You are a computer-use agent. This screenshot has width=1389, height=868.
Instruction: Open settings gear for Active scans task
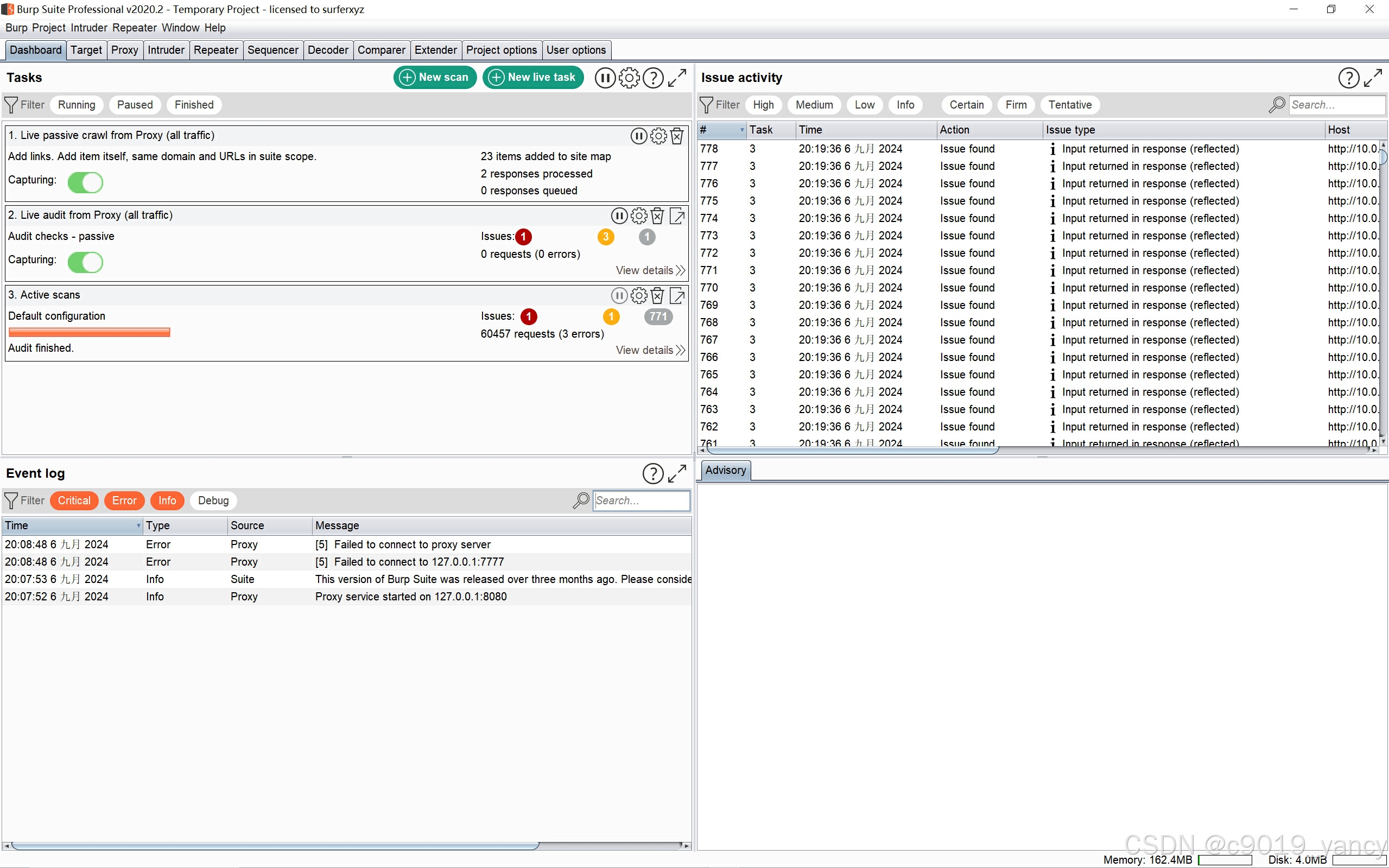pos(638,296)
